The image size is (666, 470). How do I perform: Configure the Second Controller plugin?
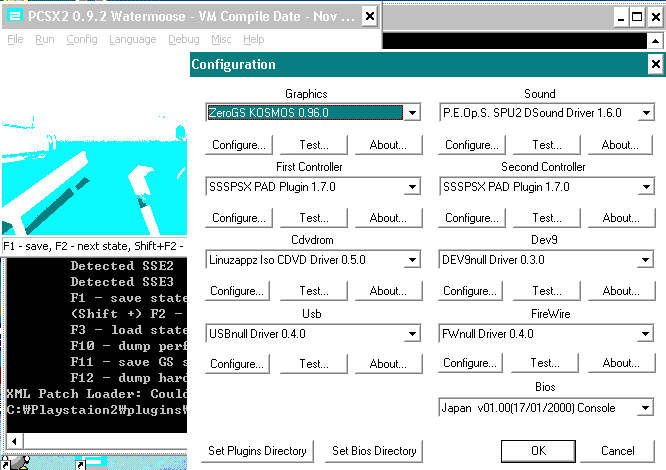471,218
